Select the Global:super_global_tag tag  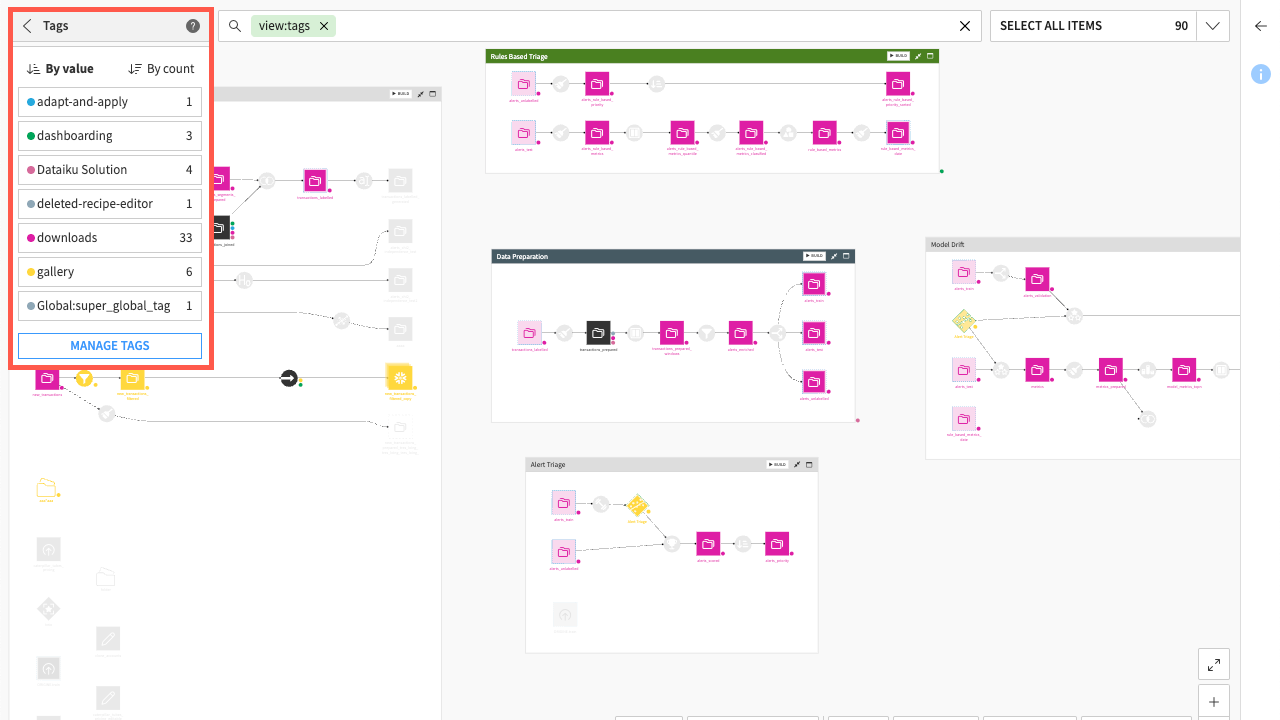click(x=110, y=306)
